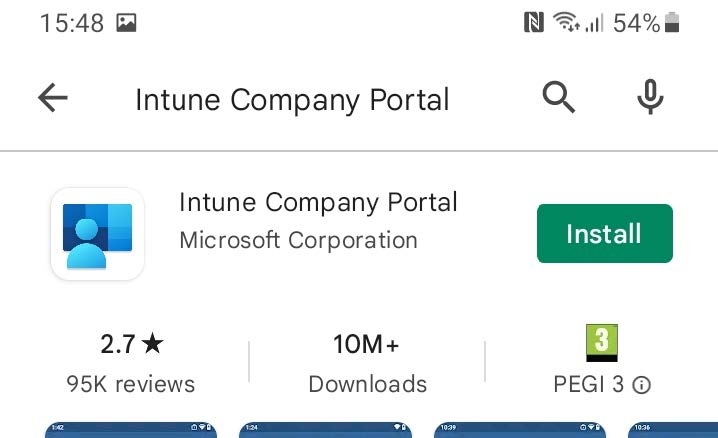Open Microsoft Corporation developer page

click(299, 240)
